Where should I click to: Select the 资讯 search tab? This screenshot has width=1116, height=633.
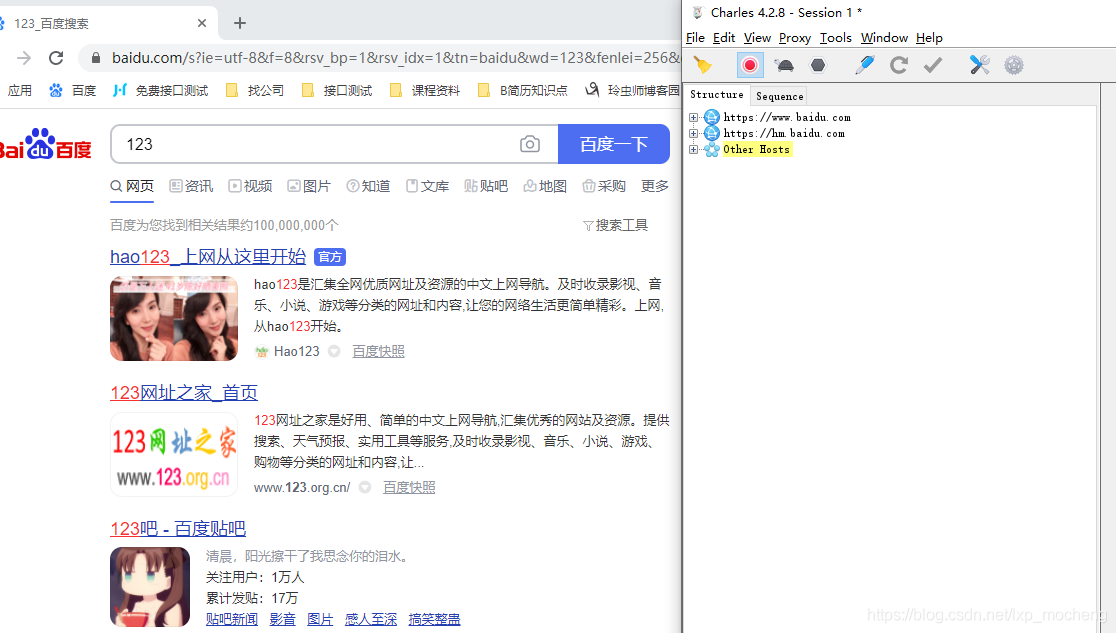coord(191,187)
